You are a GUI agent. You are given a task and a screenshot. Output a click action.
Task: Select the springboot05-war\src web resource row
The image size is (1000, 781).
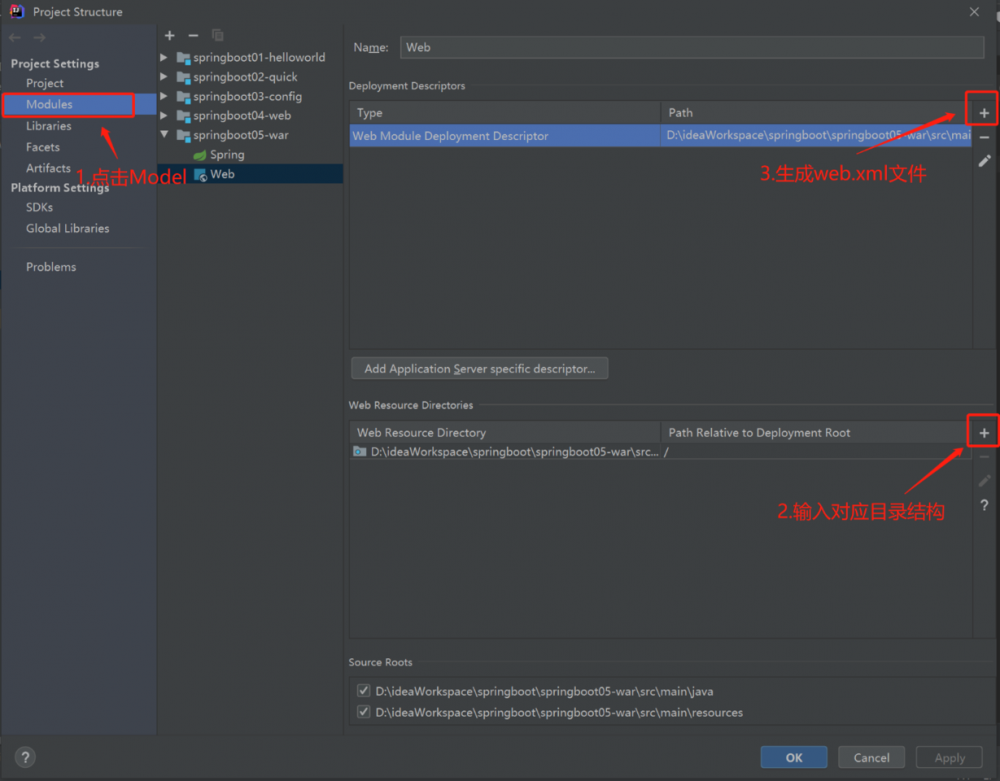[660, 452]
